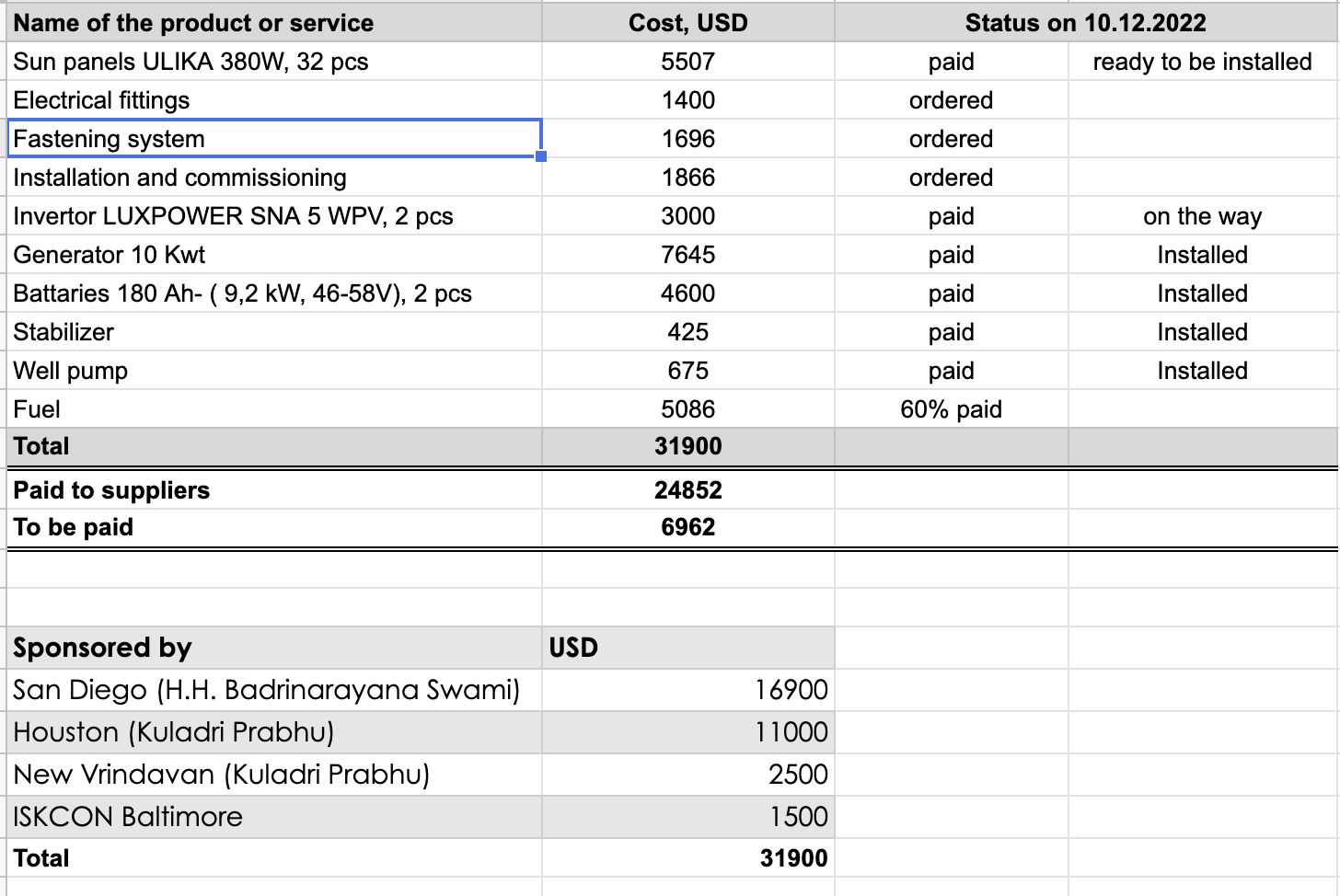Screen dimensions: 1340x896
Task: Select the 'Fuel' cell
Action: [274, 409]
